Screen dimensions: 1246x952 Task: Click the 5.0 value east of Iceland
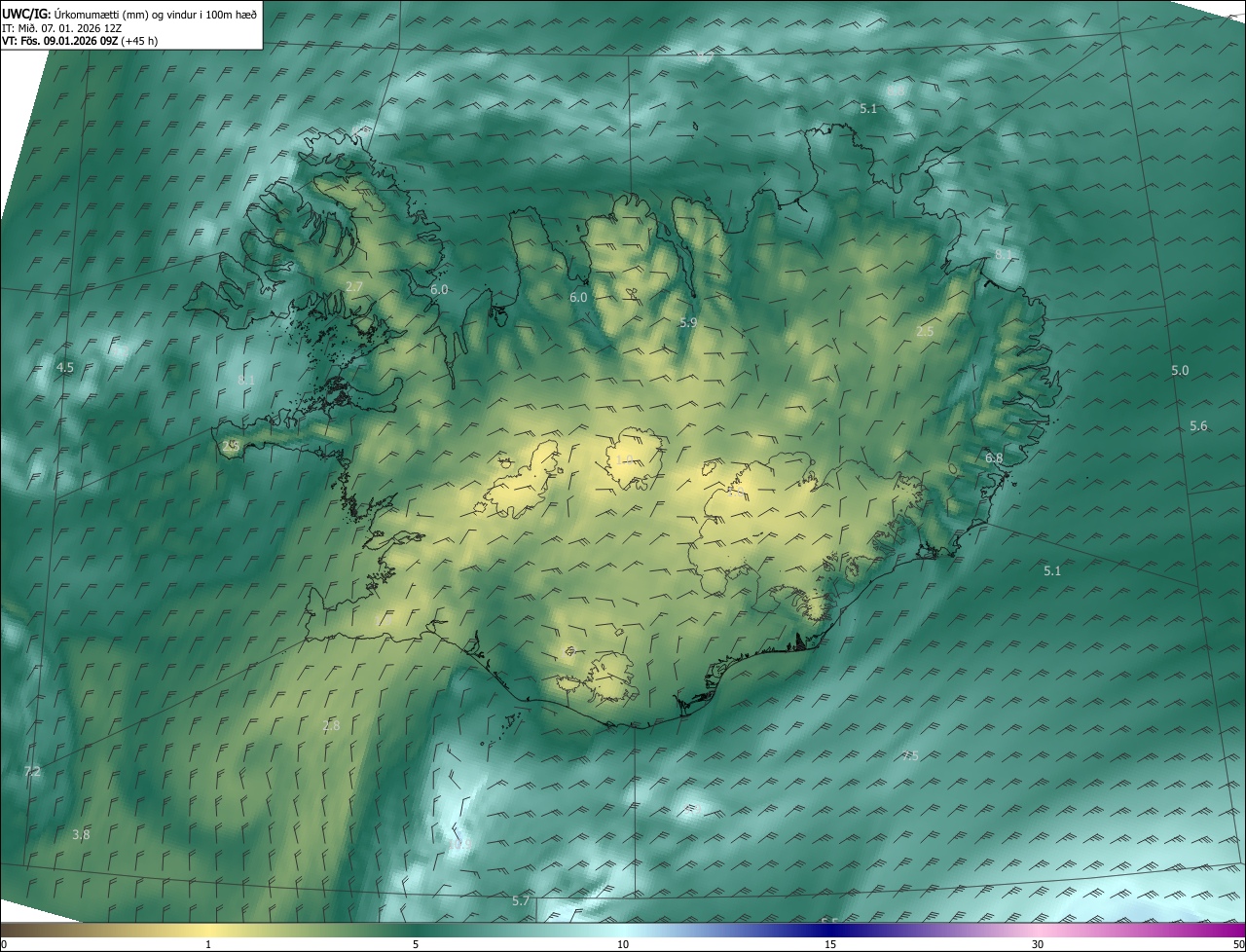click(1180, 371)
